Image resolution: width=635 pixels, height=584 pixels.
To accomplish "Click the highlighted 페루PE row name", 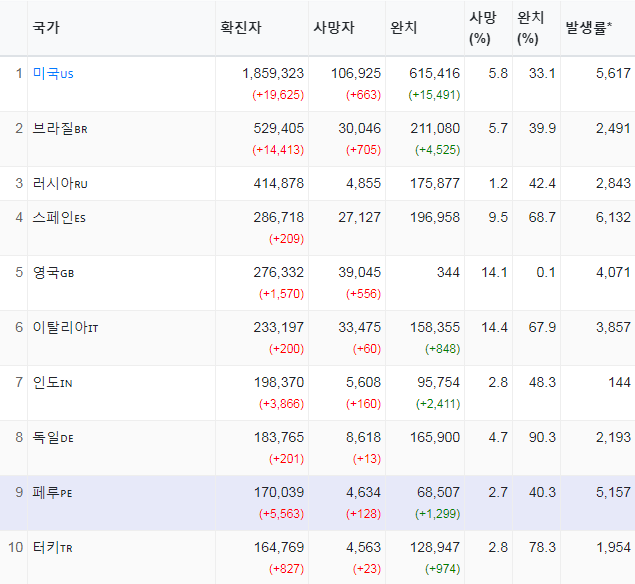I will [x=53, y=493].
